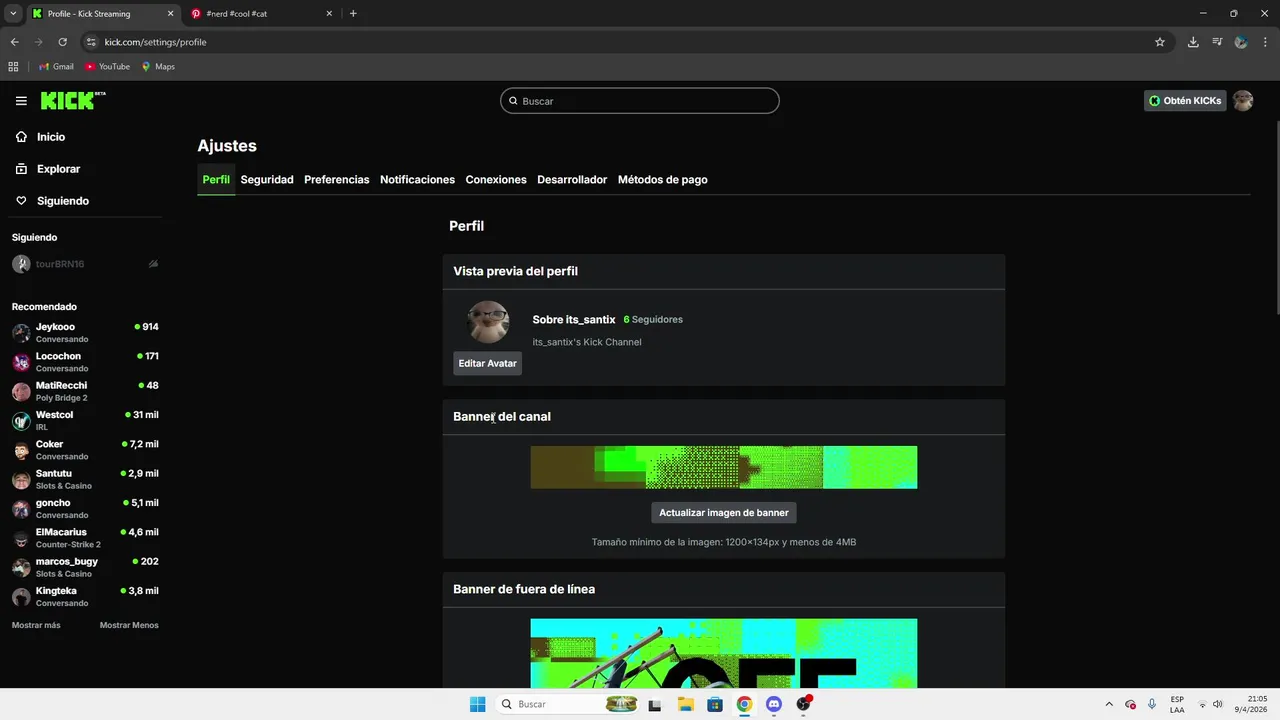The width and height of the screenshot is (1280, 720).
Task: Click Kingteka channel avatar
Action: point(21,597)
